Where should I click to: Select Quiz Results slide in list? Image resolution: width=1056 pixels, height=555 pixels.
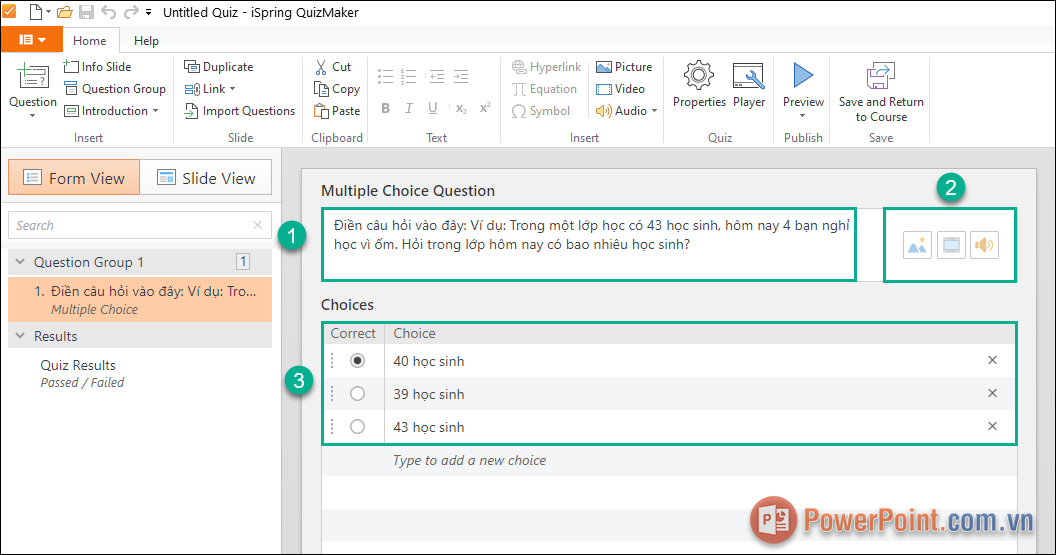(82, 373)
